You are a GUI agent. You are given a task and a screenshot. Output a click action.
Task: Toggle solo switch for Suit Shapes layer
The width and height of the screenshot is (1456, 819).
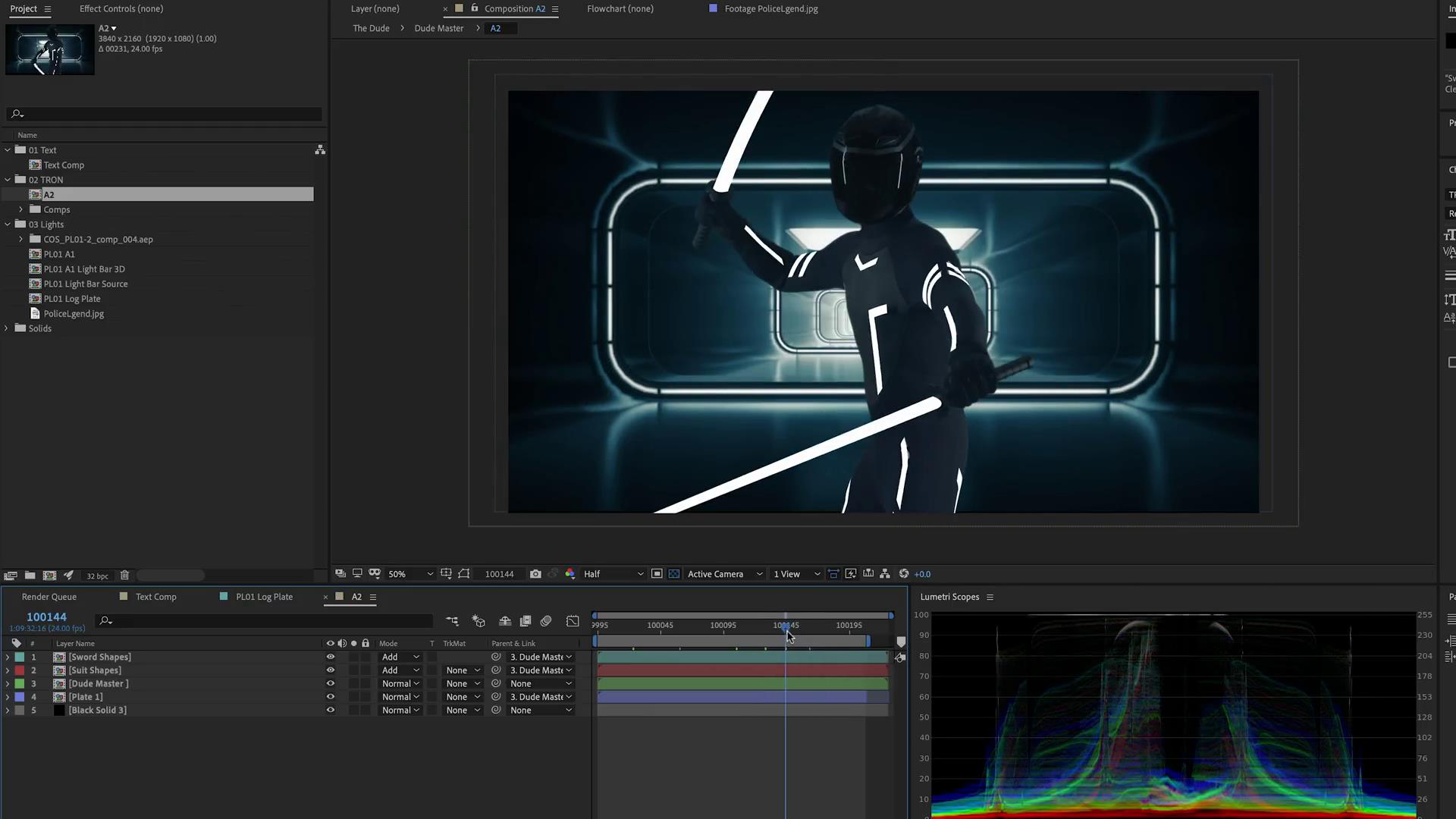pyautogui.click(x=353, y=670)
